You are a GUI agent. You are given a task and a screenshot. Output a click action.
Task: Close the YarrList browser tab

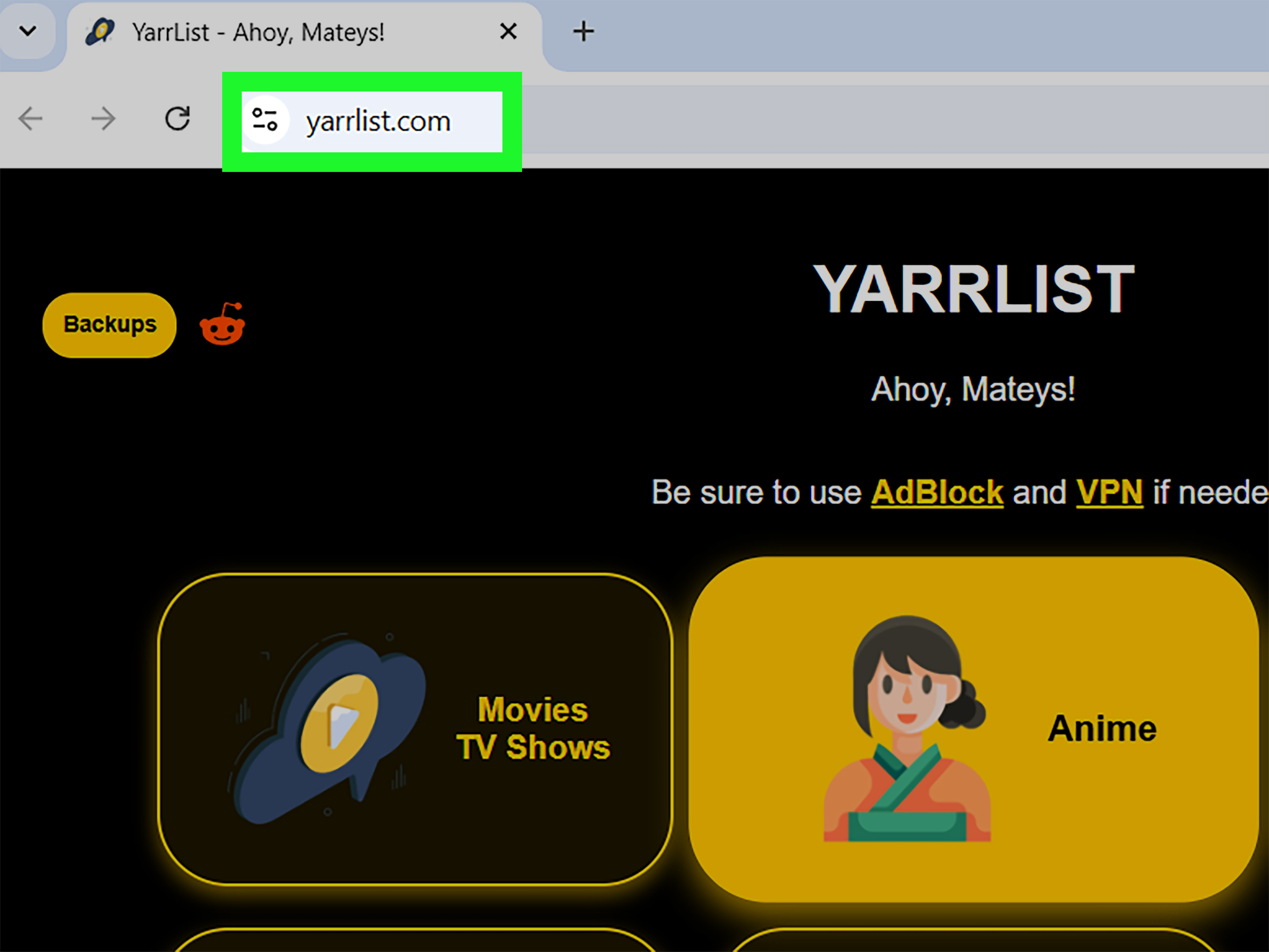pos(508,31)
